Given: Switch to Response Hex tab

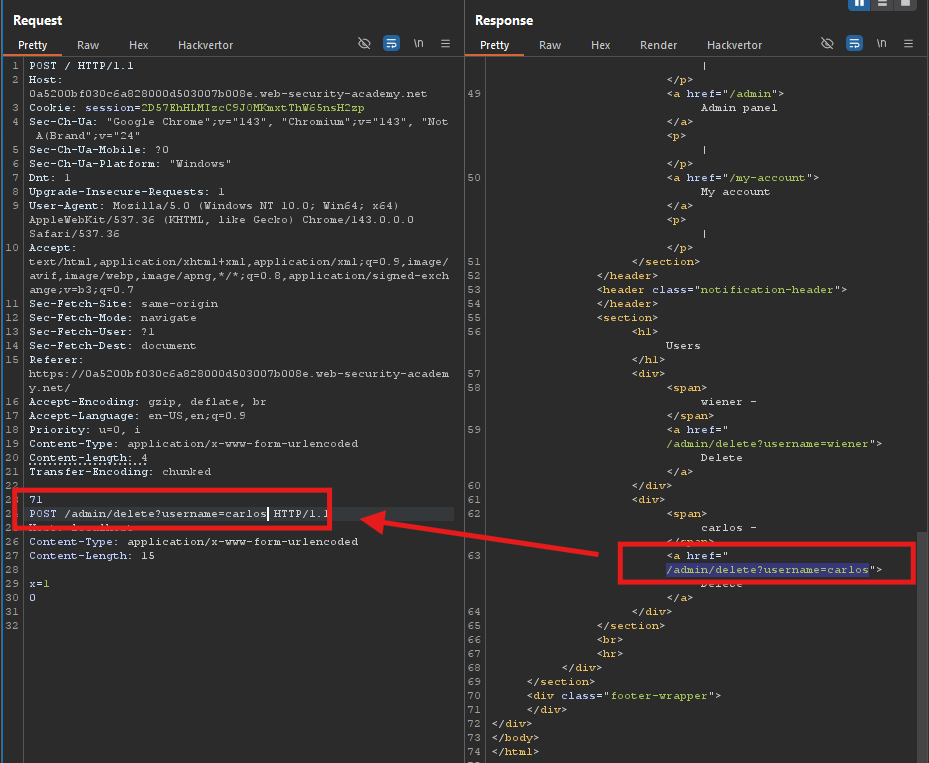Looking at the screenshot, I should [x=600, y=45].
